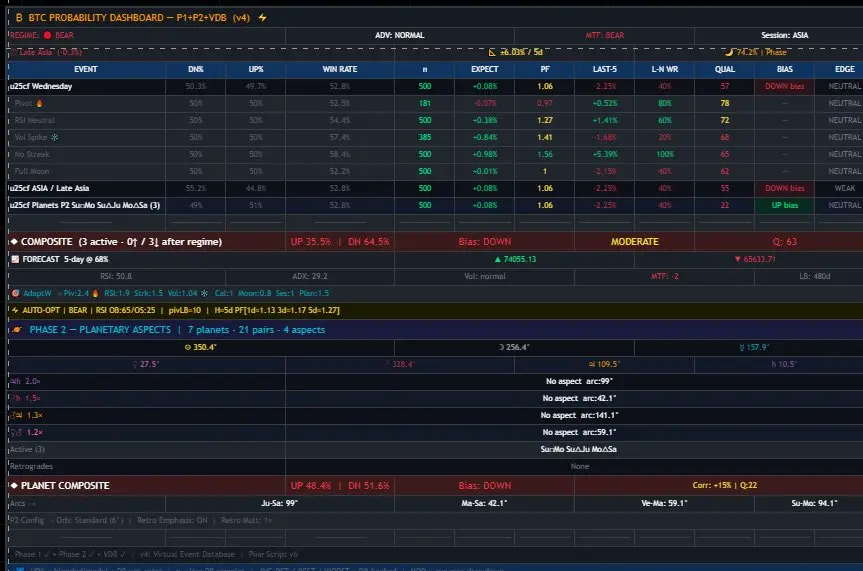Click the EVENT column header
This screenshot has width=863, height=571.
86,69
